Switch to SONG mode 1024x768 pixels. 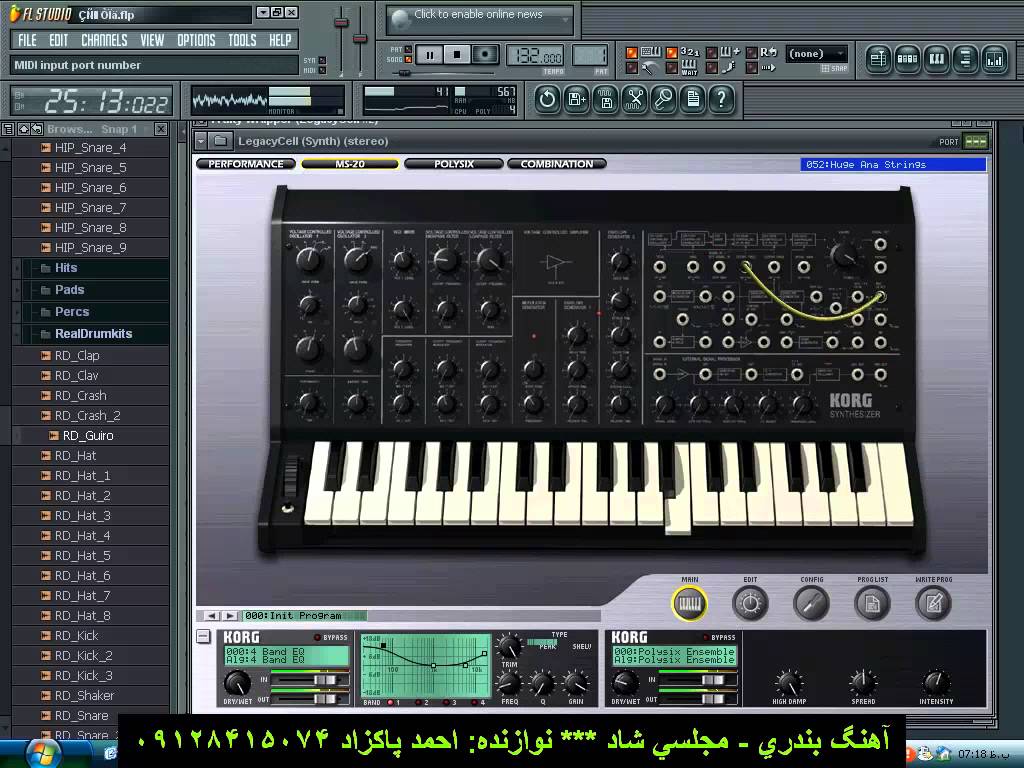[408, 59]
